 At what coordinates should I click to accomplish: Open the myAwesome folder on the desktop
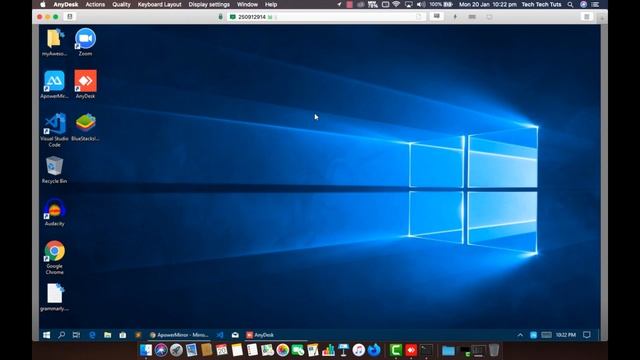tap(54, 42)
